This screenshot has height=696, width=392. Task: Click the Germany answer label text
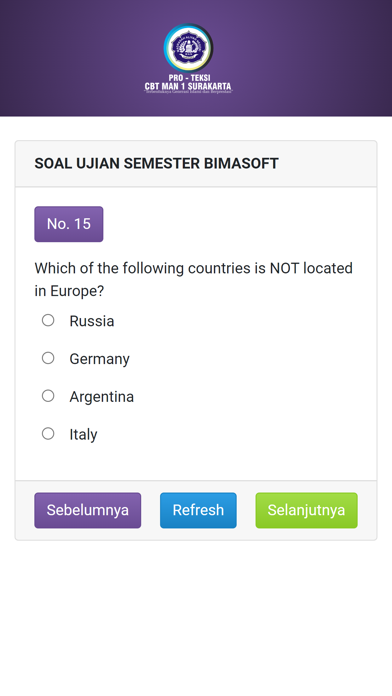click(99, 359)
